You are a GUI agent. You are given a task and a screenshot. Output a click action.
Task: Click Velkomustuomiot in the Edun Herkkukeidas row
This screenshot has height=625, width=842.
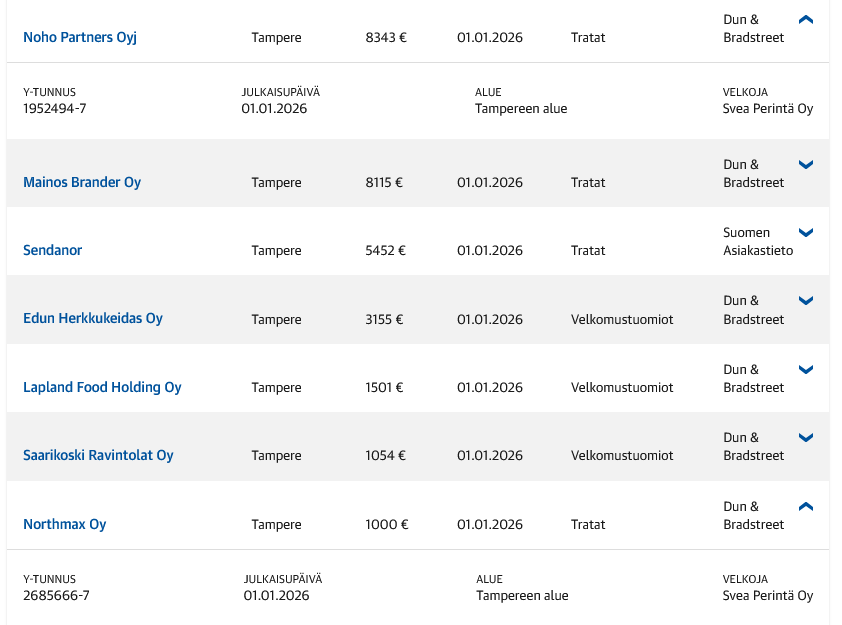622,320
